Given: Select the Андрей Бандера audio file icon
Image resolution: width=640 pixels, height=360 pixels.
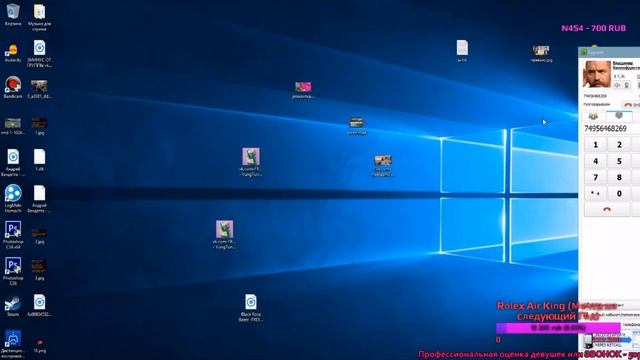Looking at the screenshot, I should coord(13,162).
